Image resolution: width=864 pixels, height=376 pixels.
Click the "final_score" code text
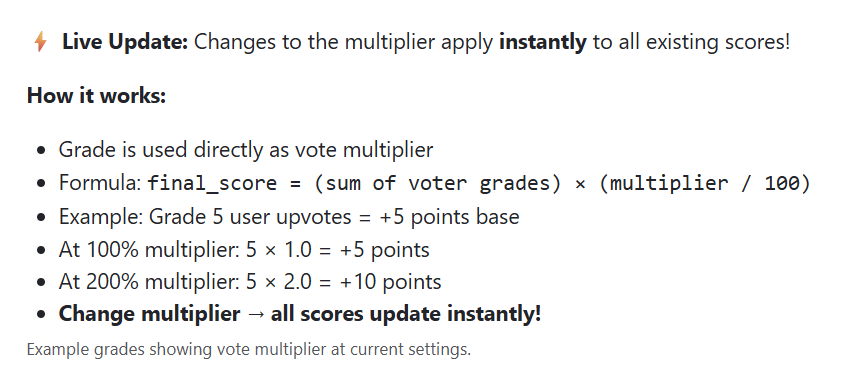pos(212,184)
